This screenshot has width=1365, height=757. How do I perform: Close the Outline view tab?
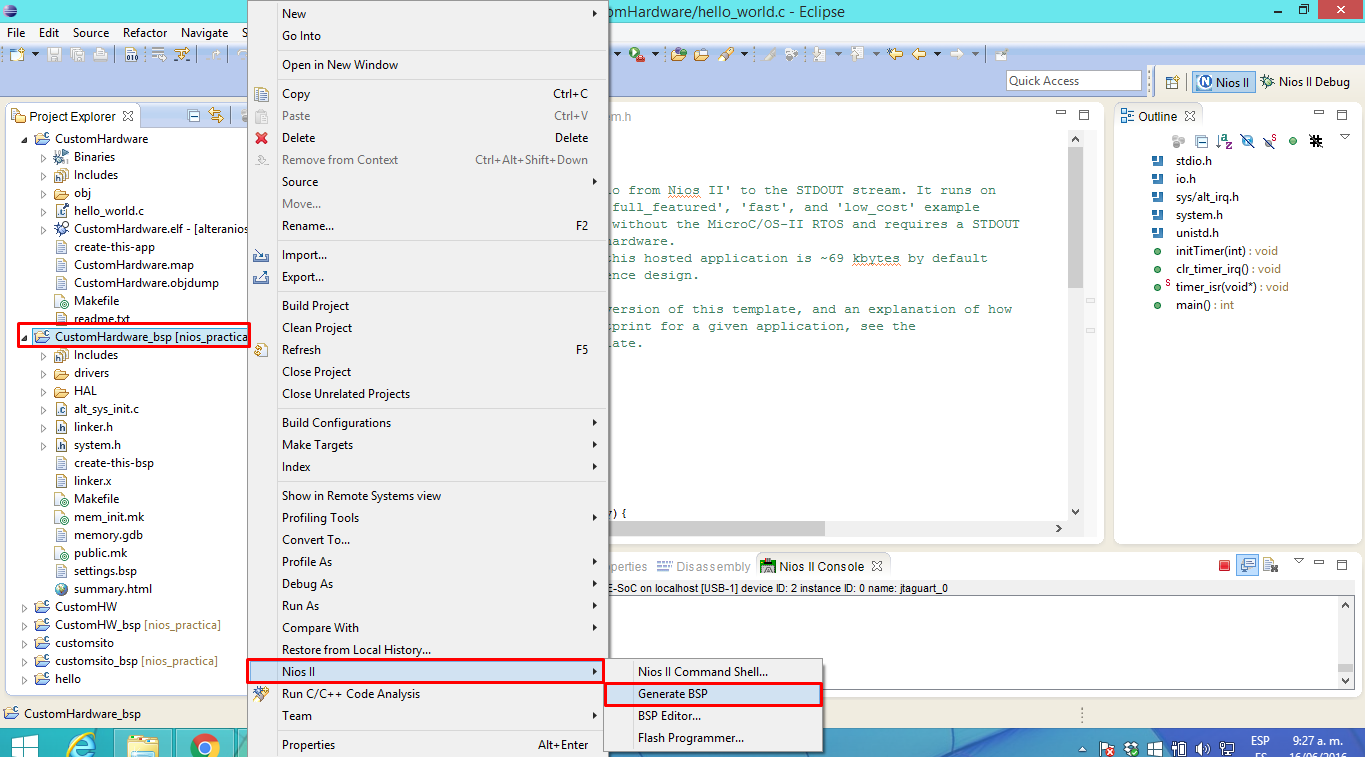coord(1191,116)
